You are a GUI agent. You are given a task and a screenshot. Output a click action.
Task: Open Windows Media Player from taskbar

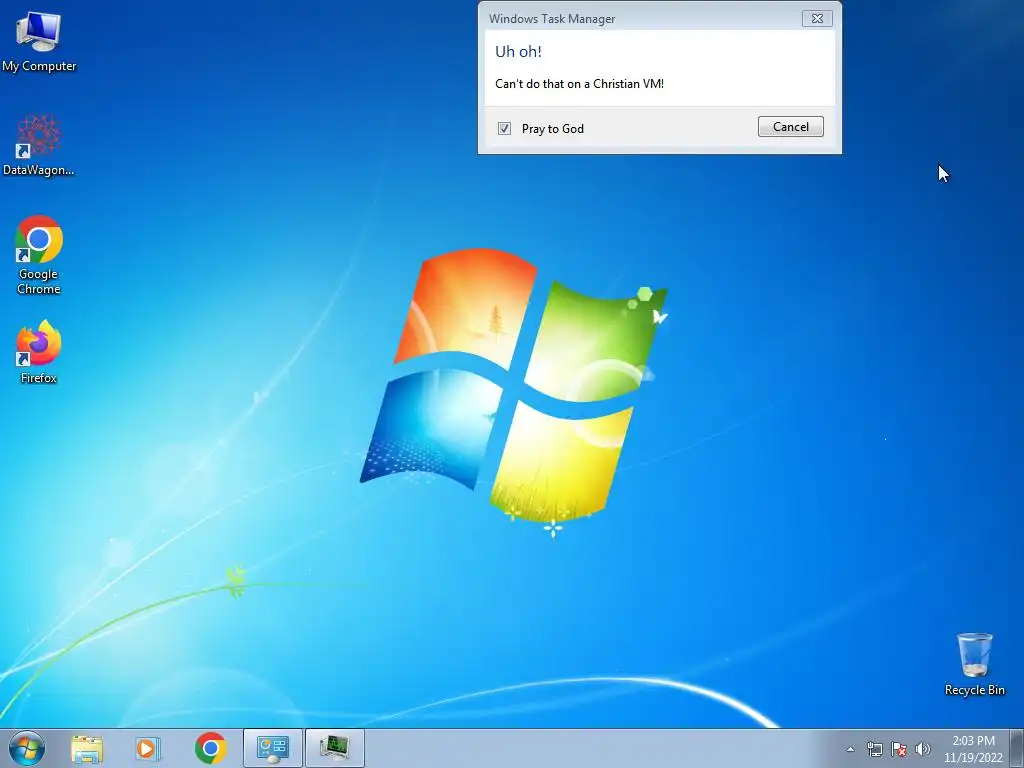point(148,749)
